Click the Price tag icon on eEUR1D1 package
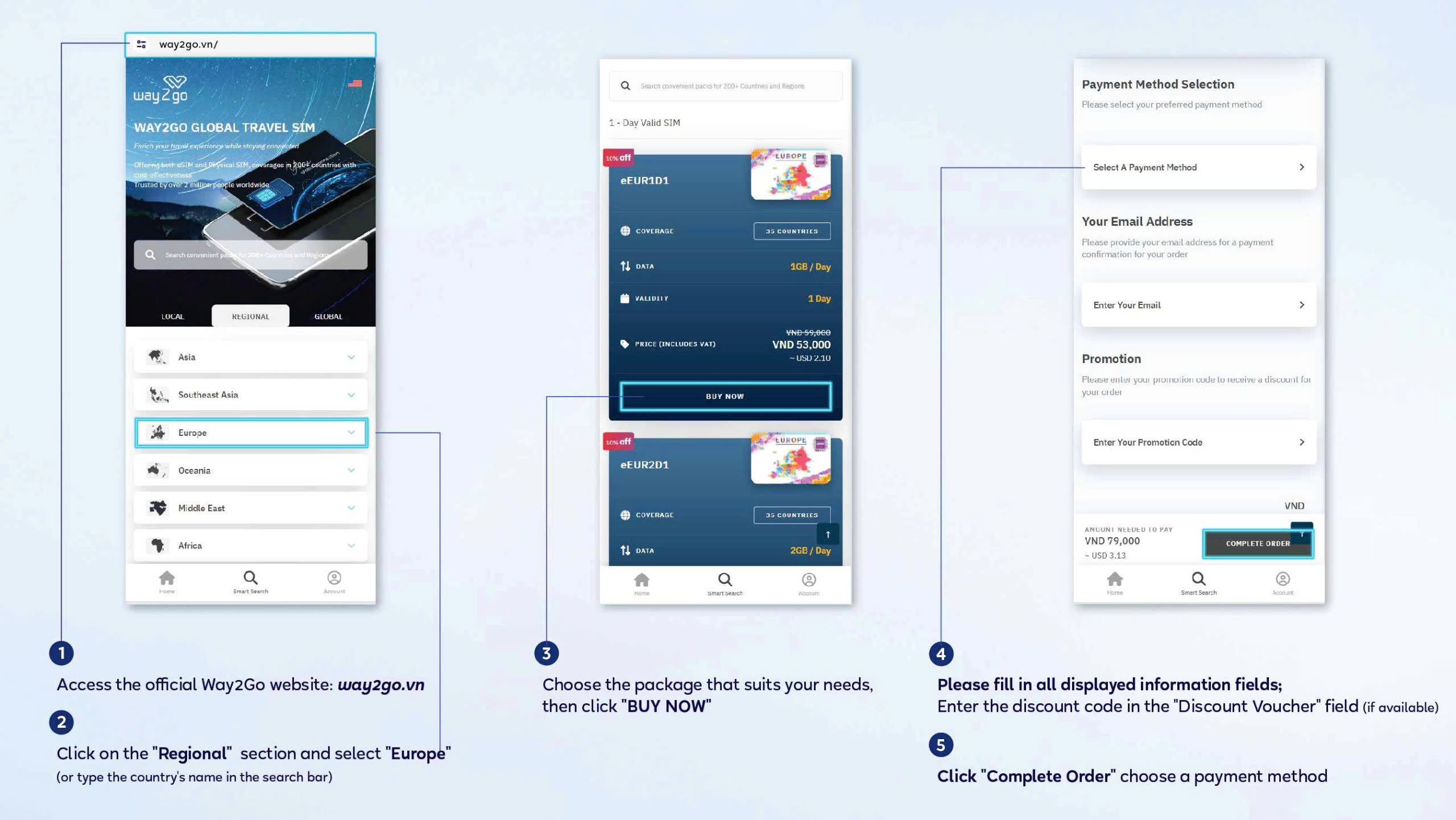Viewport: 1456px width, 820px height. [621, 343]
